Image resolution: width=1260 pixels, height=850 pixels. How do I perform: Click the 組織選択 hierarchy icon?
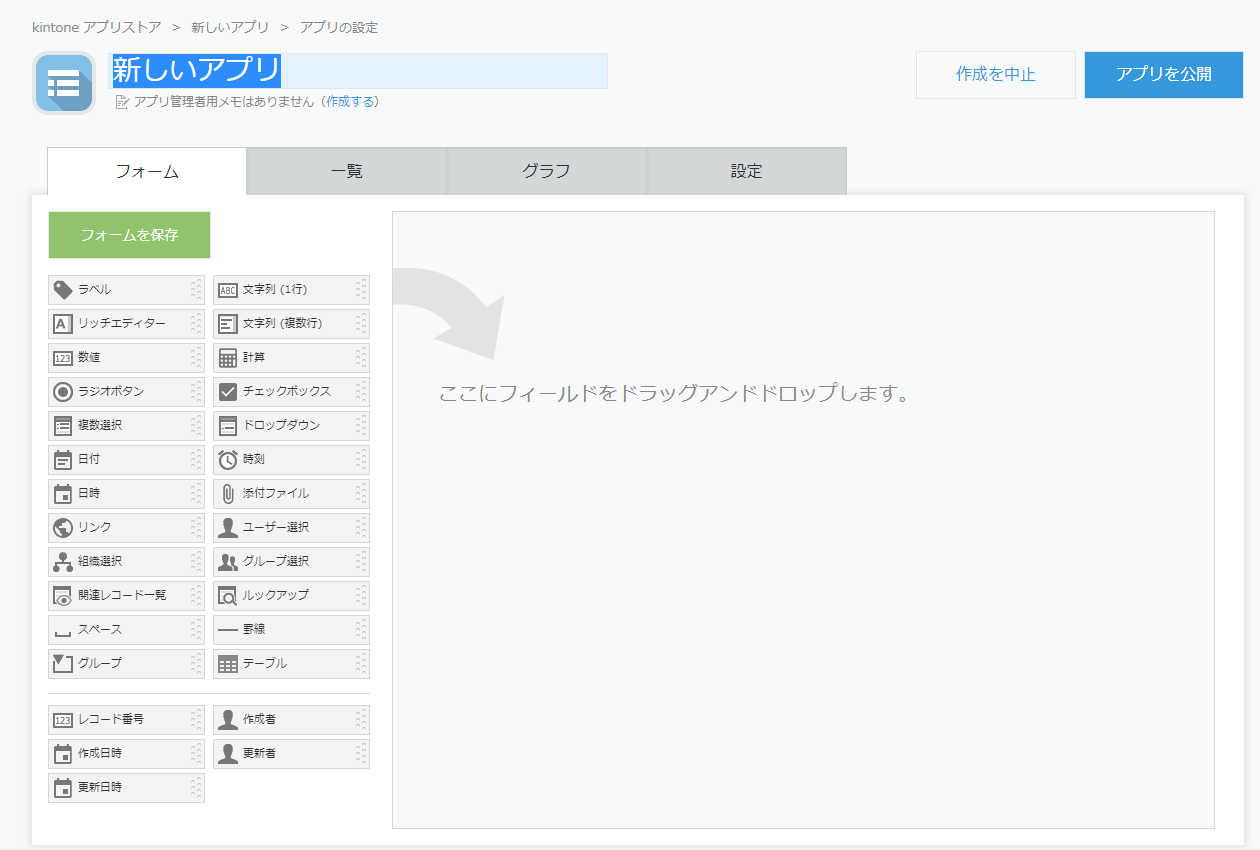click(x=62, y=562)
